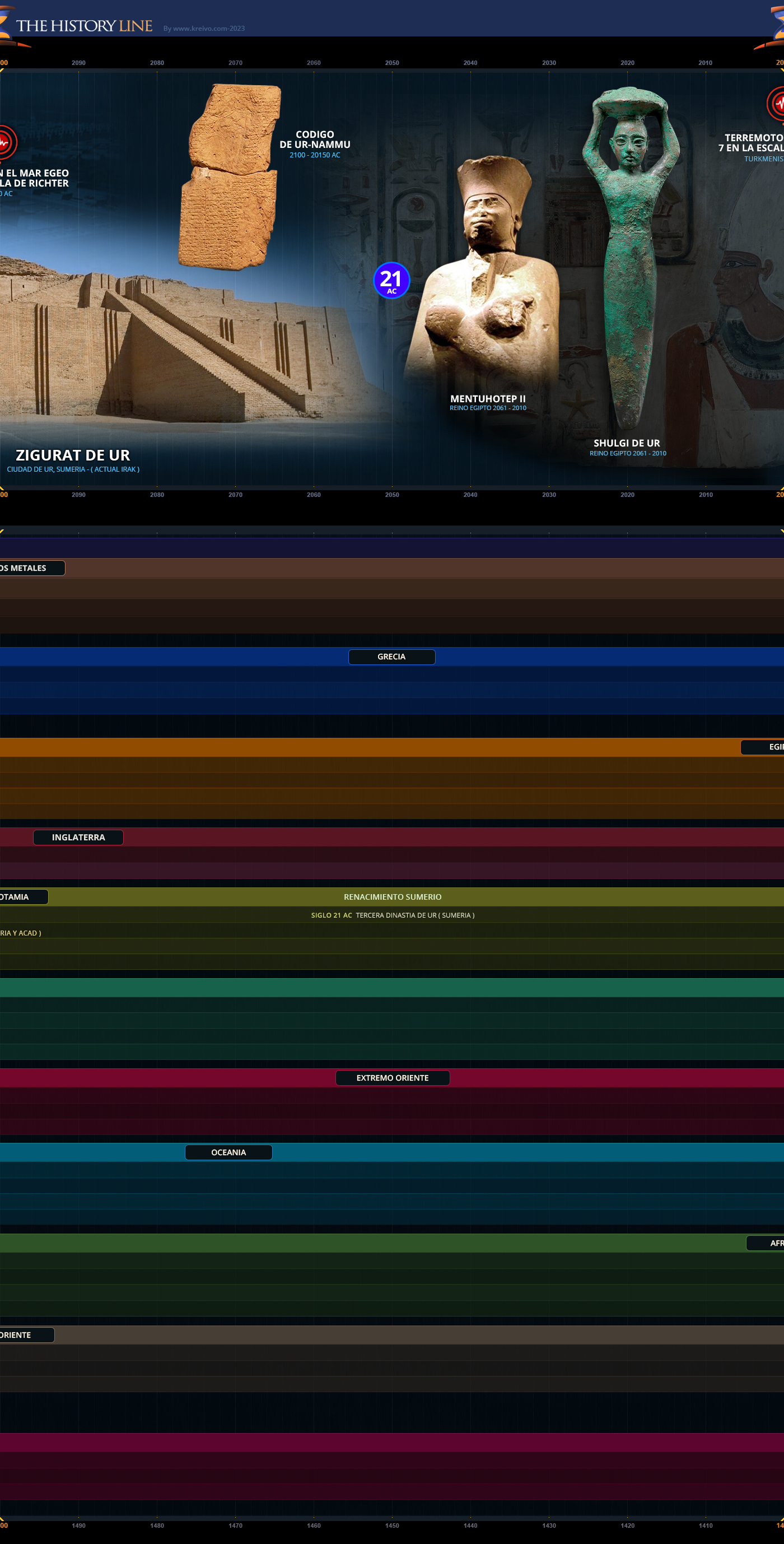Click the SHULGI DE UR caption
Image resolution: width=784 pixels, height=1544 pixels.
click(x=627, y=444)
